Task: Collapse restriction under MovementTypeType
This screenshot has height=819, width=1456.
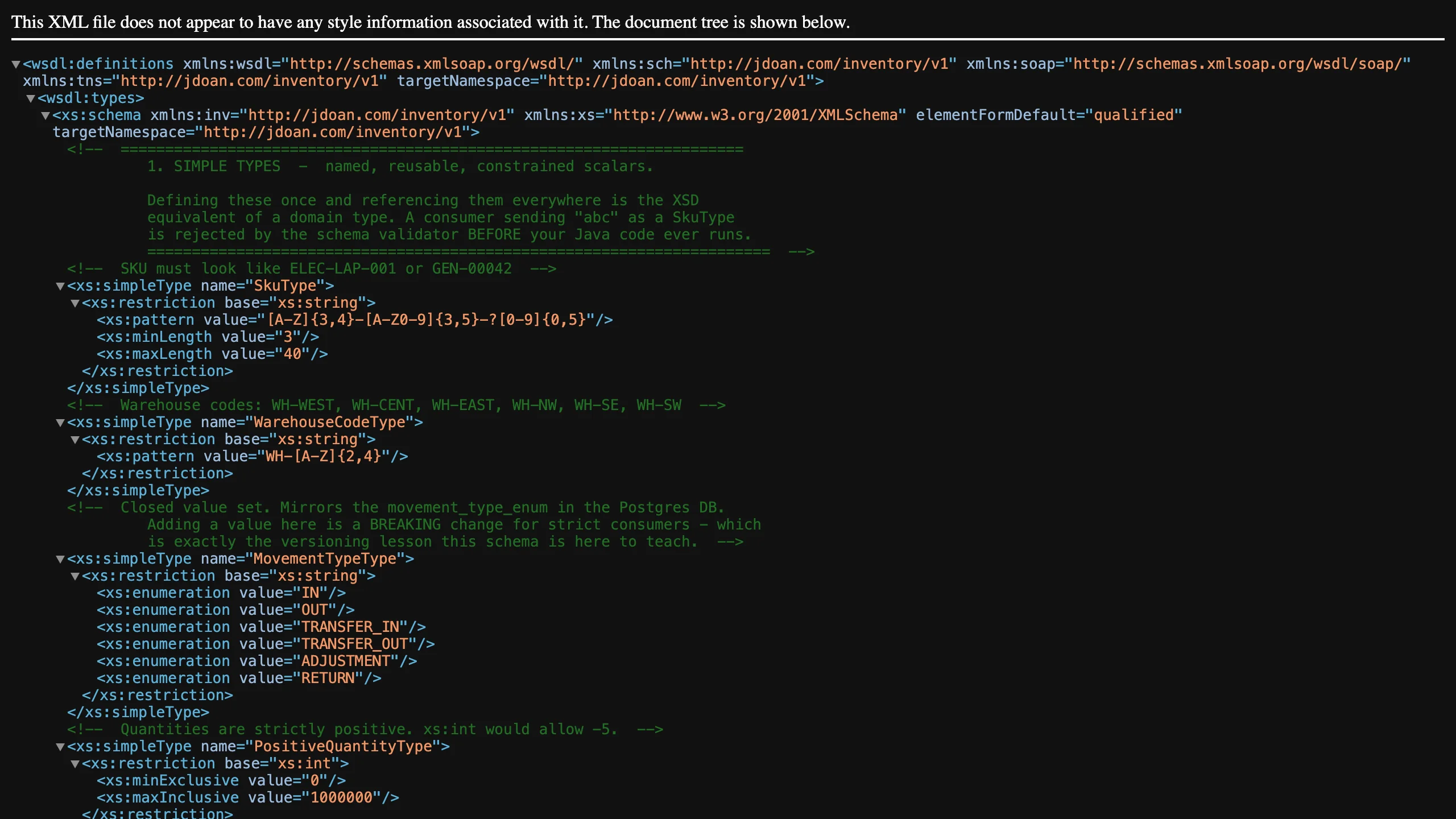Action: pos(75,576)
